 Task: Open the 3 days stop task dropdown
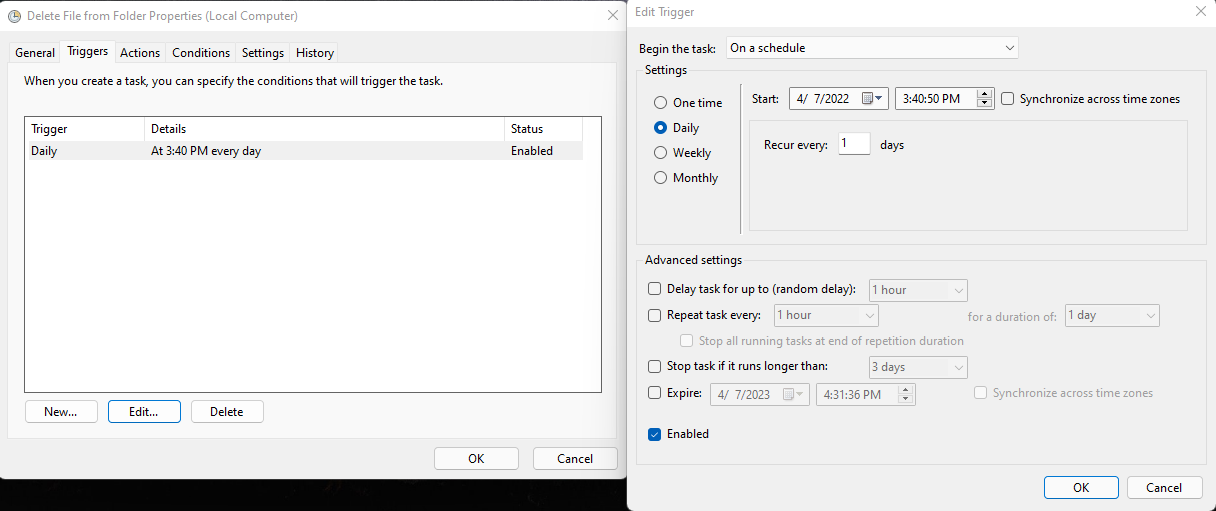[x=918, y=367]
